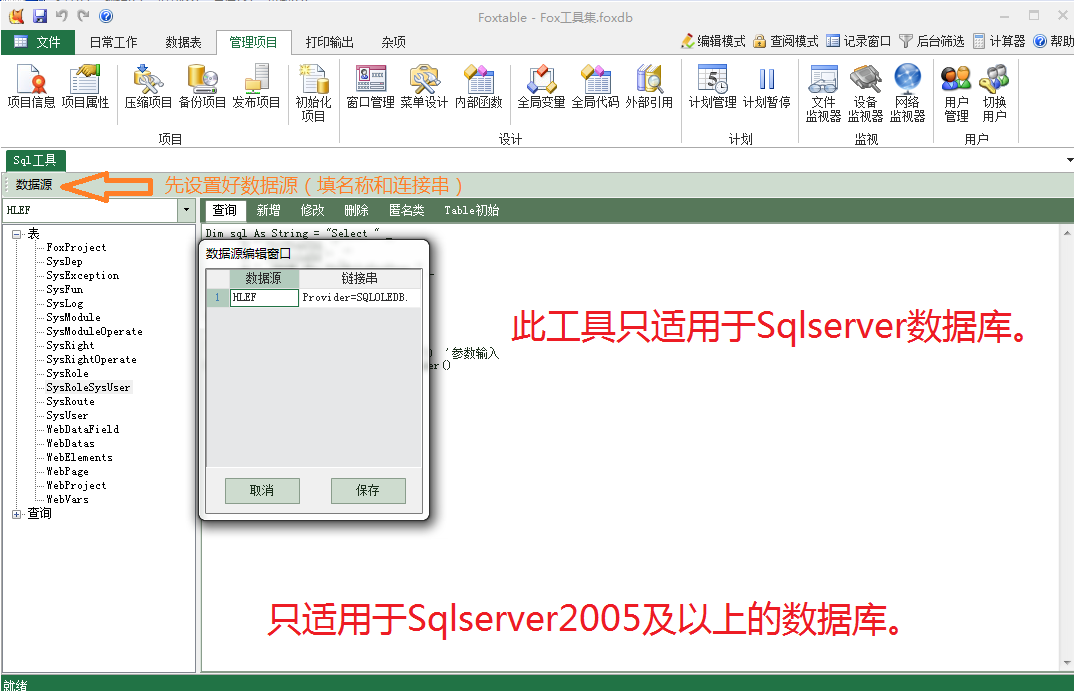Select the SysException table in tree
1074x691 pixels.
[82, 275]
